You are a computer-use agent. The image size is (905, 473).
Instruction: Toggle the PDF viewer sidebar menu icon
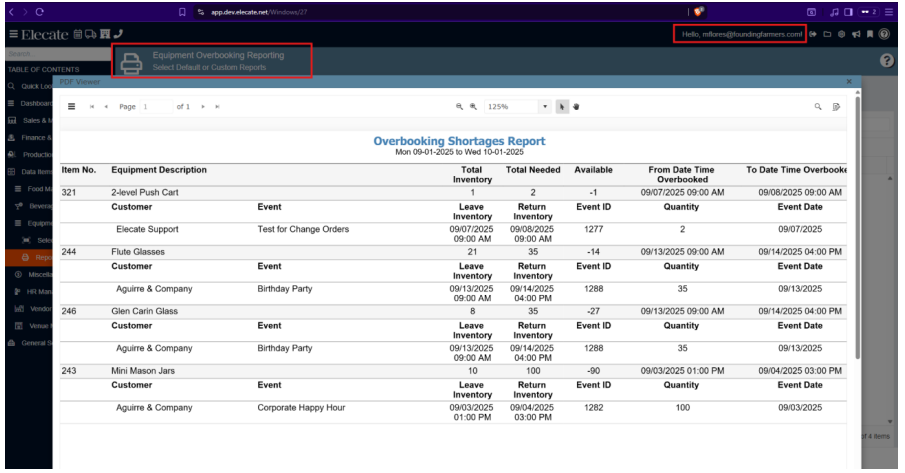[72, 106]
